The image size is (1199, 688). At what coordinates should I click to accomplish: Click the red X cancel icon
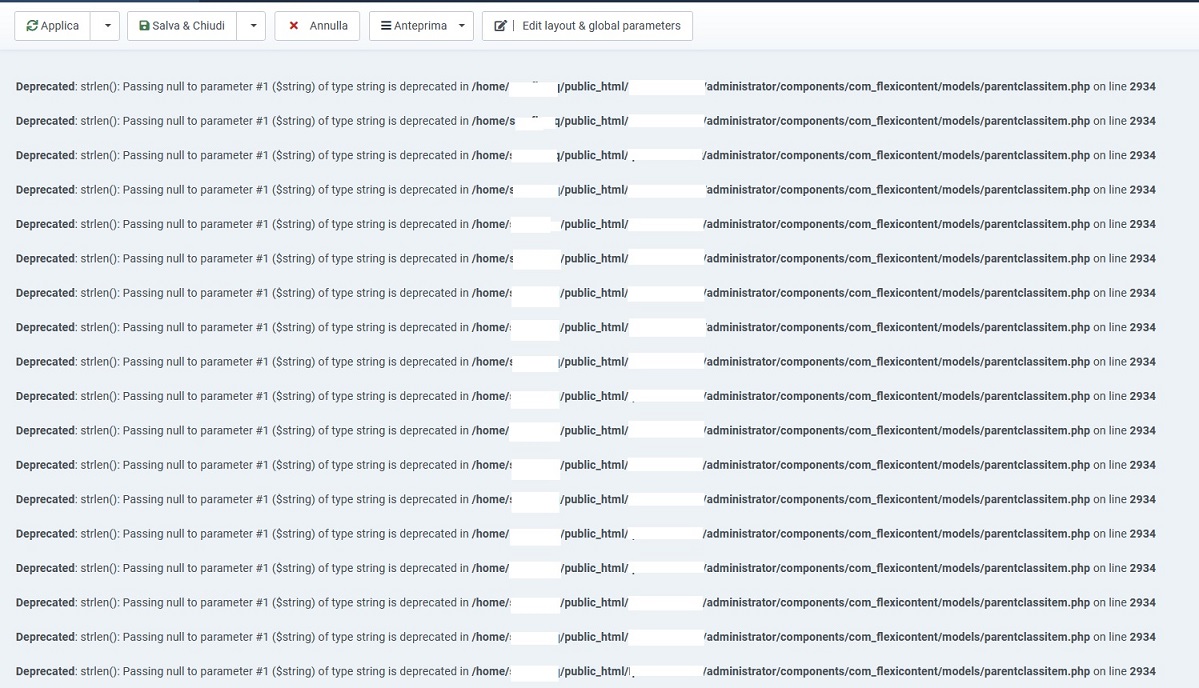(294, 26)
